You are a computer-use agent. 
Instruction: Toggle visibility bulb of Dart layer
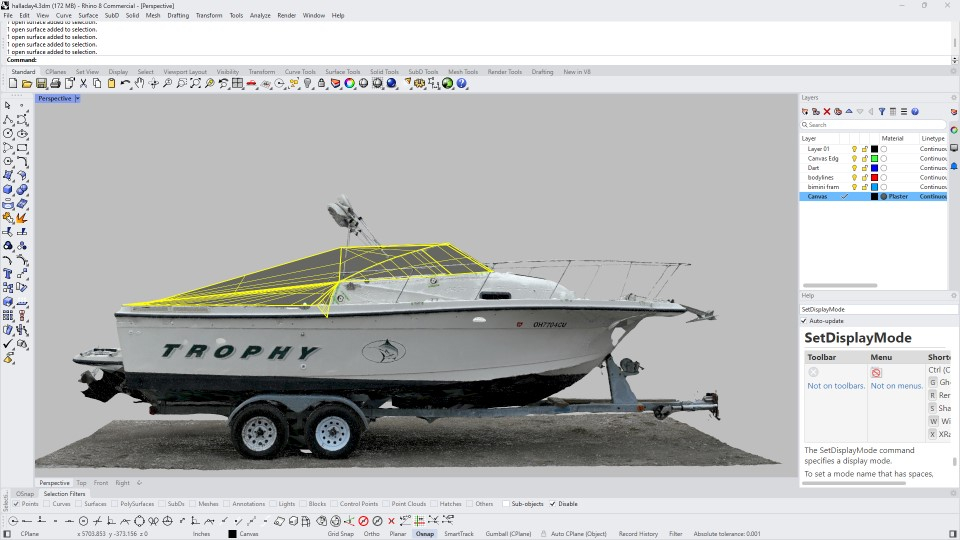click(x=854, y=168)
